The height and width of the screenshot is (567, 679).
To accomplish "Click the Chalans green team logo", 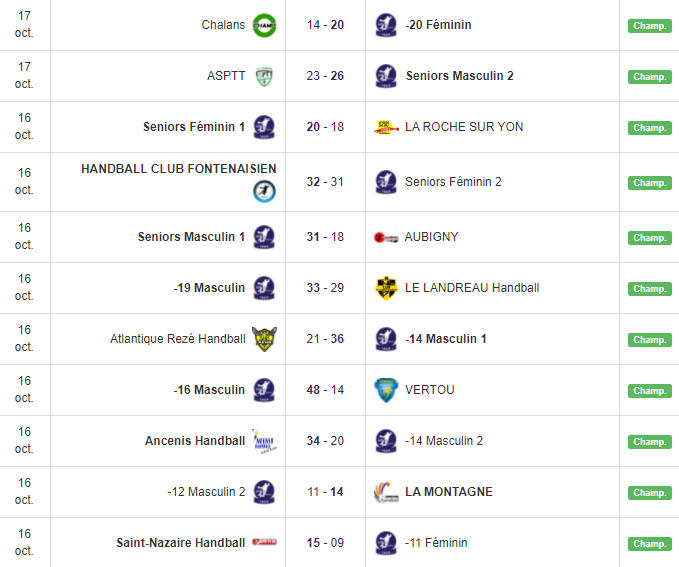I will click(x=264, y=24).
